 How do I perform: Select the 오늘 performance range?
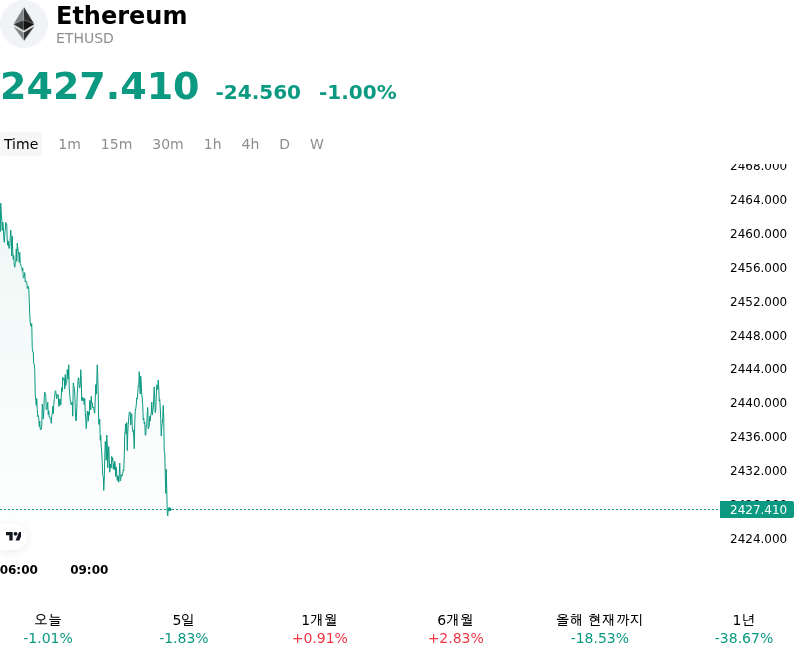point(48,629)
